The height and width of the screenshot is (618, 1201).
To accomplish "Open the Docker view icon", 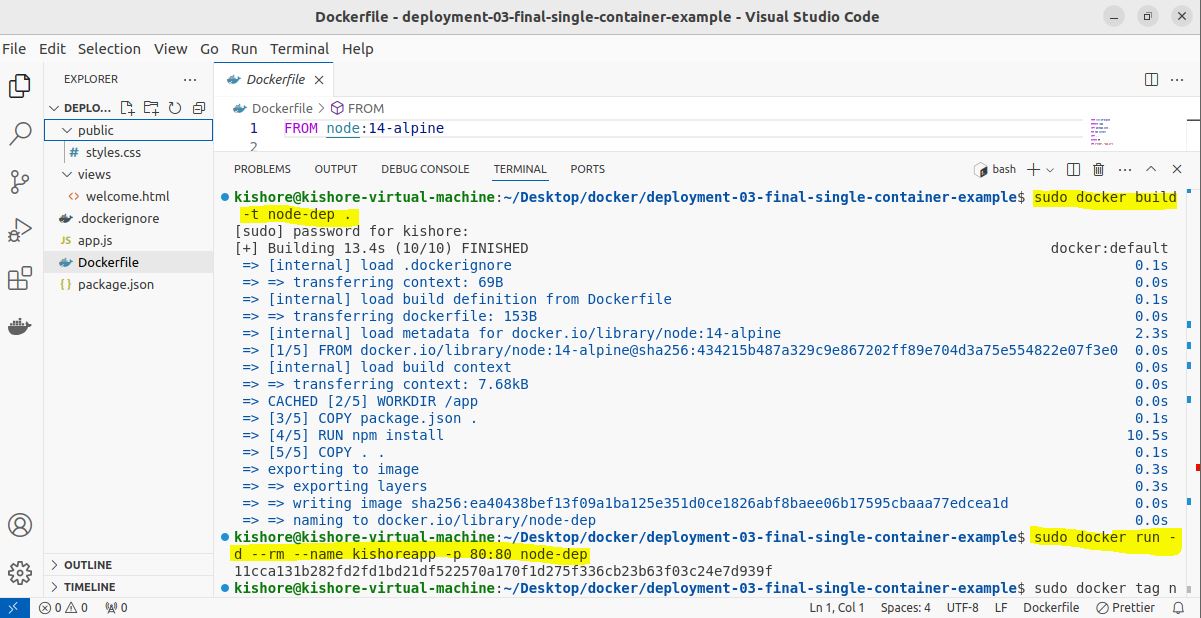I will (19, 327).
